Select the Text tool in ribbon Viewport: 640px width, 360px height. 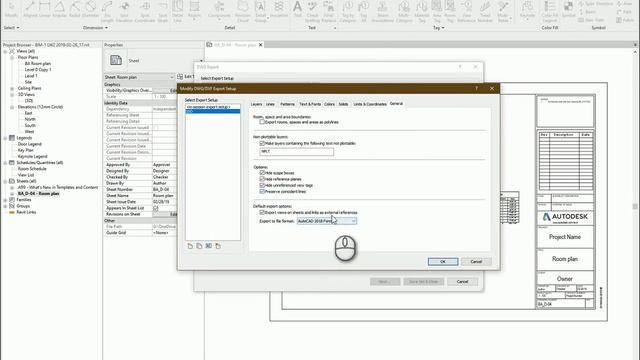[298, 10]
